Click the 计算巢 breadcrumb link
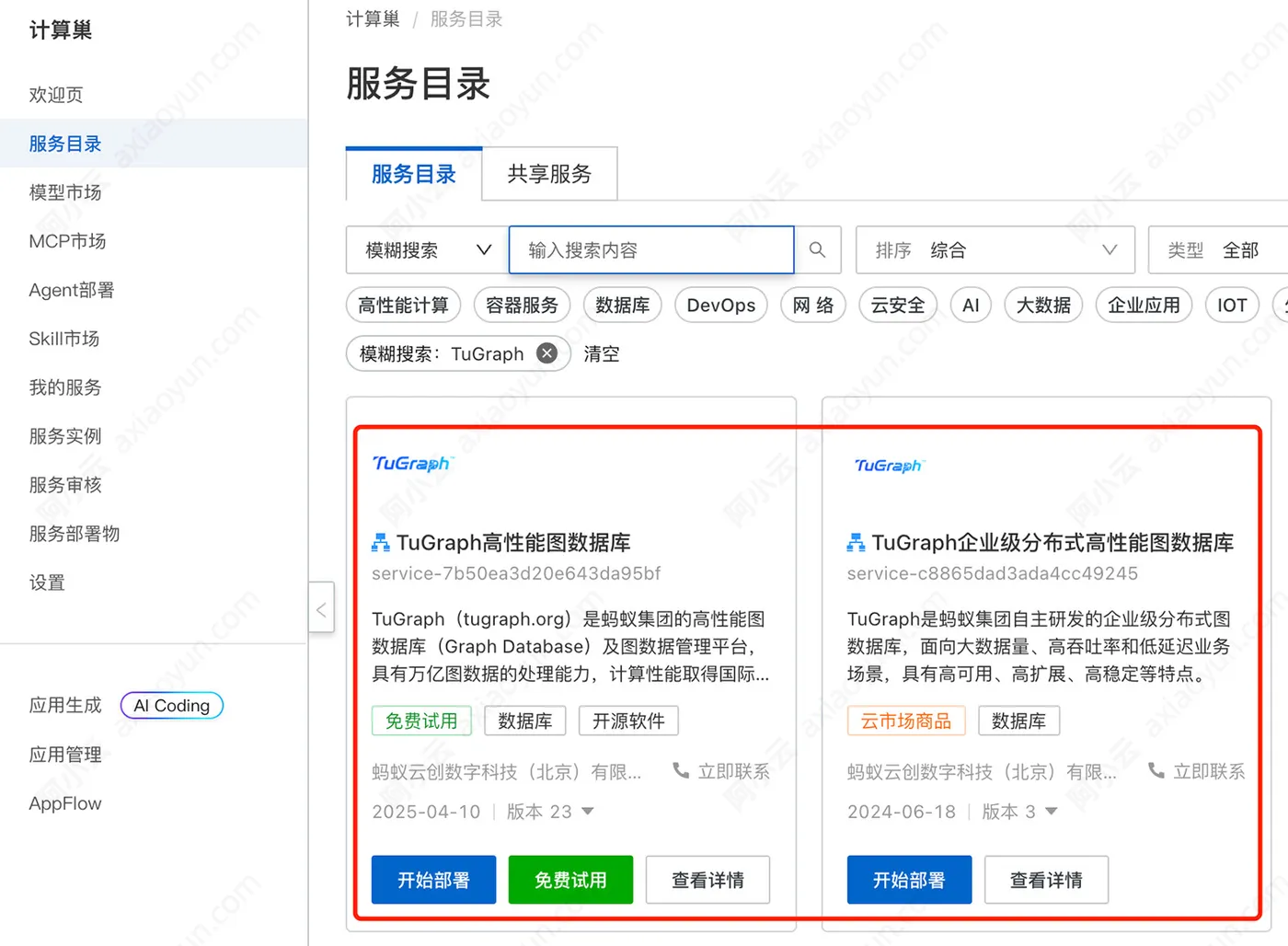Image resolution: width=1288 pixels, height=946 pixels. click(373, 19)
